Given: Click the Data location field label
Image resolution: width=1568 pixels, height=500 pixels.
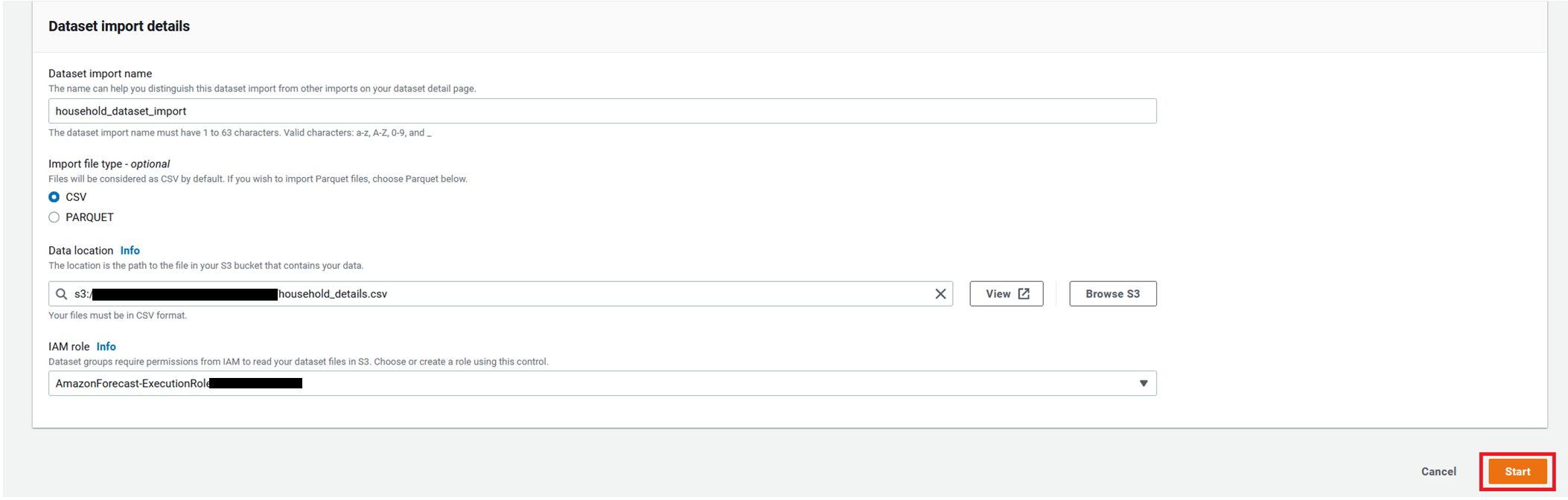Looking at the screenshot, I should (x=81, y=251).
